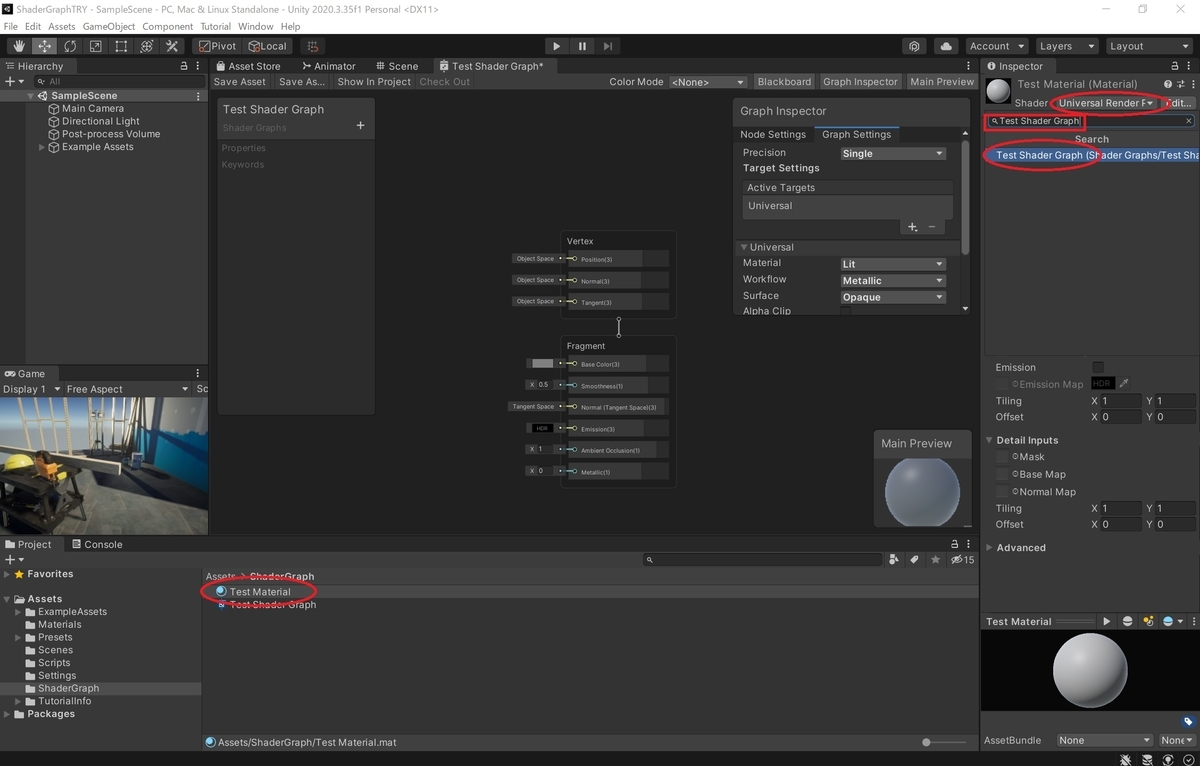Toggle Main Preview panel visibility
This screenshot has height=766, width=1200.
(x=941, y=82)
